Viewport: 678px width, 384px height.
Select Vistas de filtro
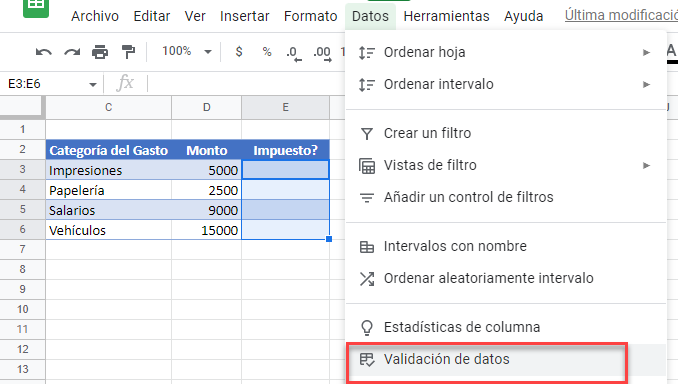(x=506, y=165)
